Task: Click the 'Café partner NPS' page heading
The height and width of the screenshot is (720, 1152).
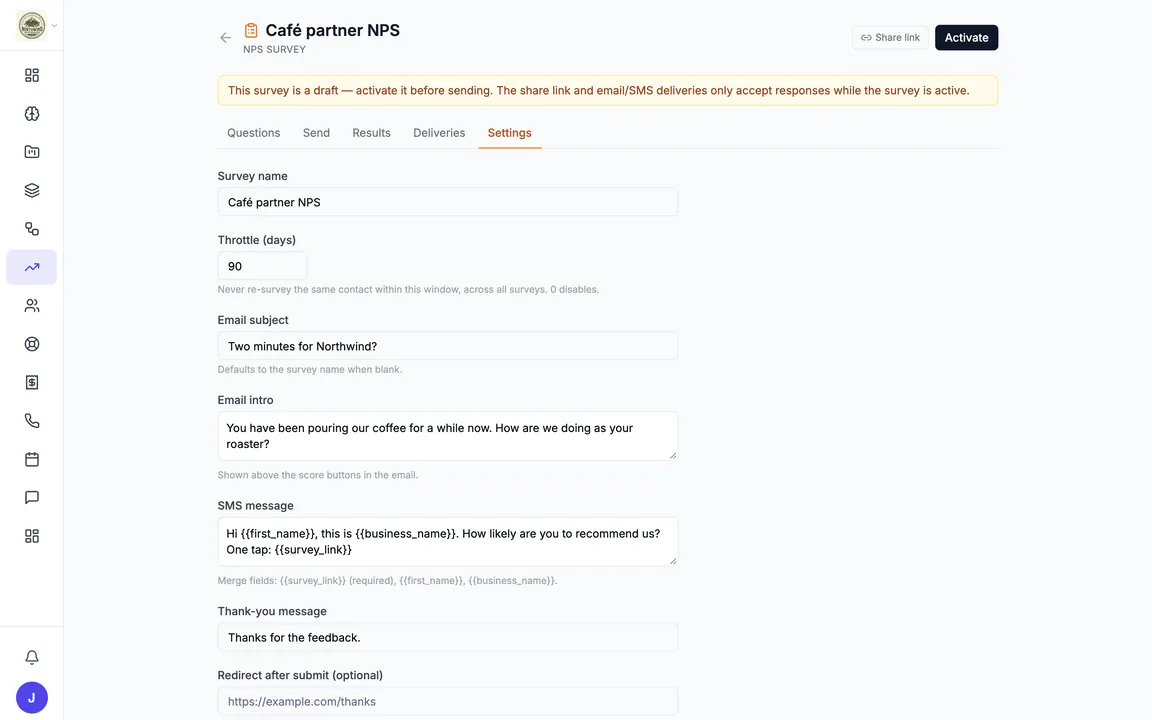Action: 332,30
